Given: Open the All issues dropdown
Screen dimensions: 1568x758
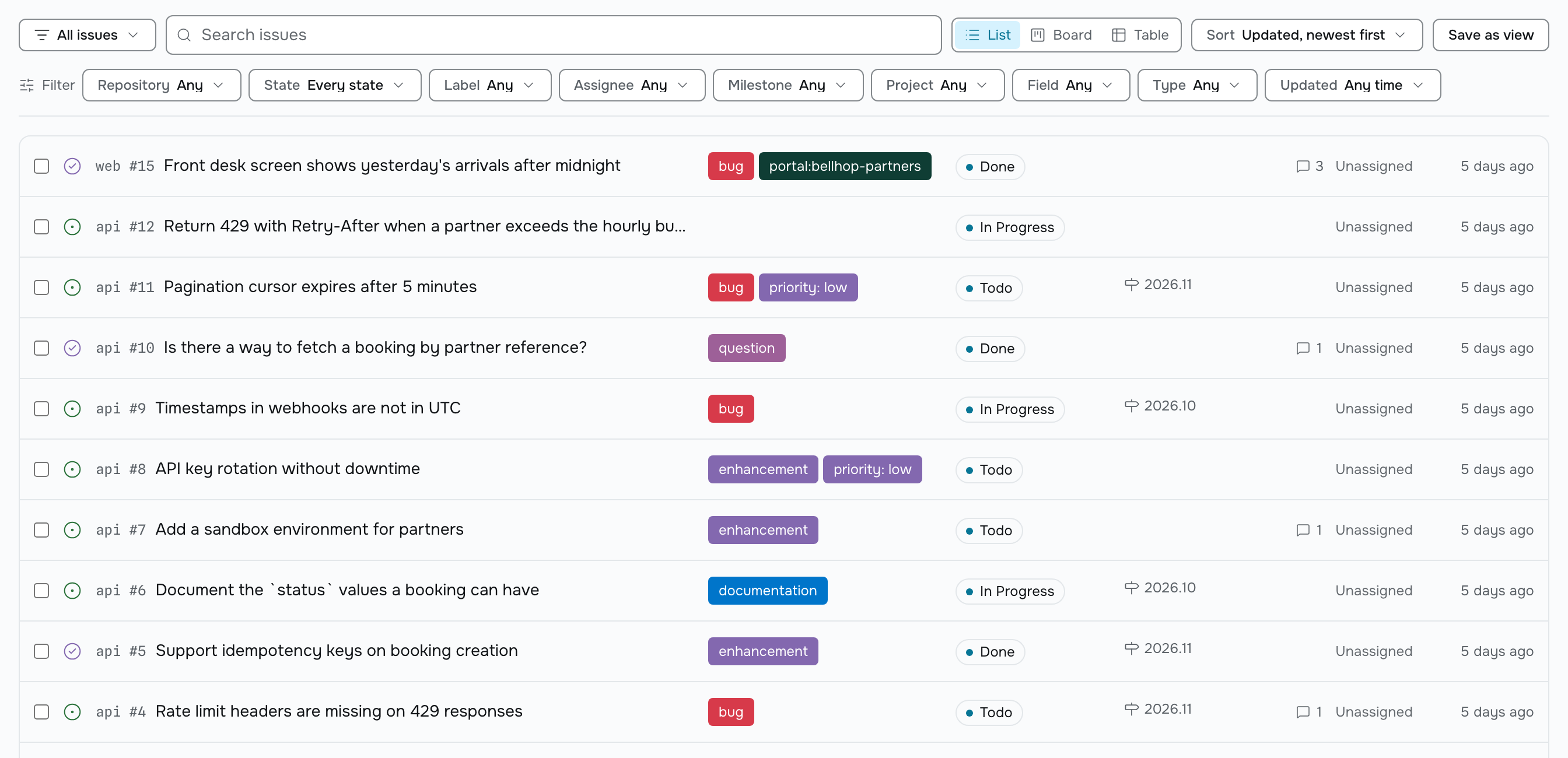Looking at the screenshot, I should 87,36.
